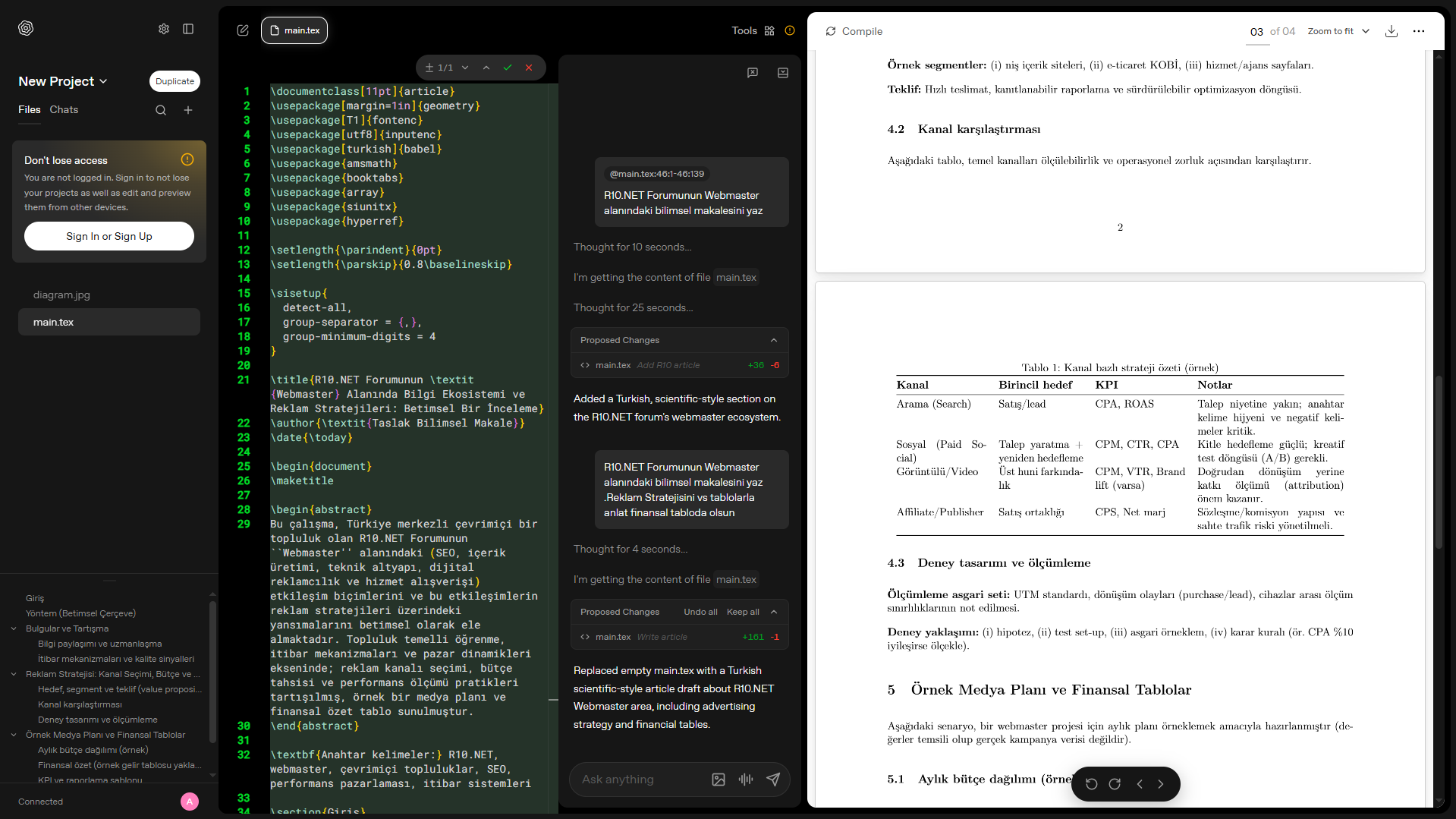Collapse second Proposed Changes panel with Undo all

pyautogui.click(x=774, y=612)
